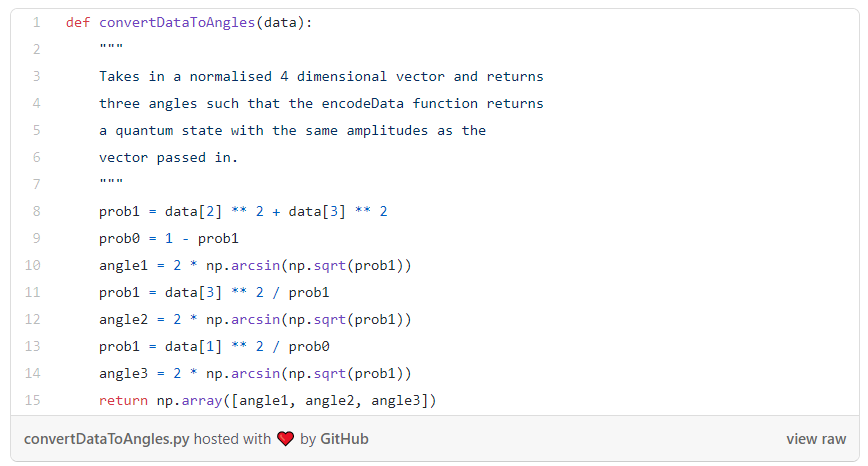Click the red heart icon in footer
Screen dimensions: 868x466
[286, 439]
